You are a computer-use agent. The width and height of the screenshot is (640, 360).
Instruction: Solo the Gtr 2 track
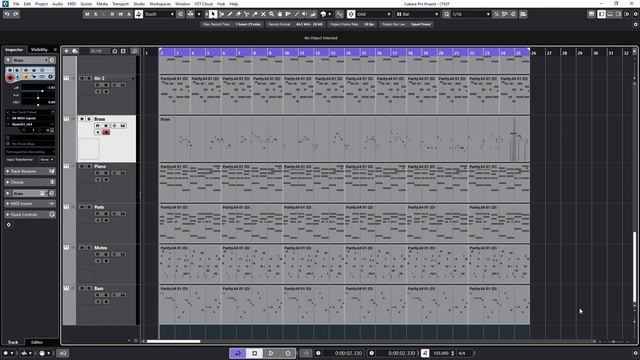tap(89, 78)
